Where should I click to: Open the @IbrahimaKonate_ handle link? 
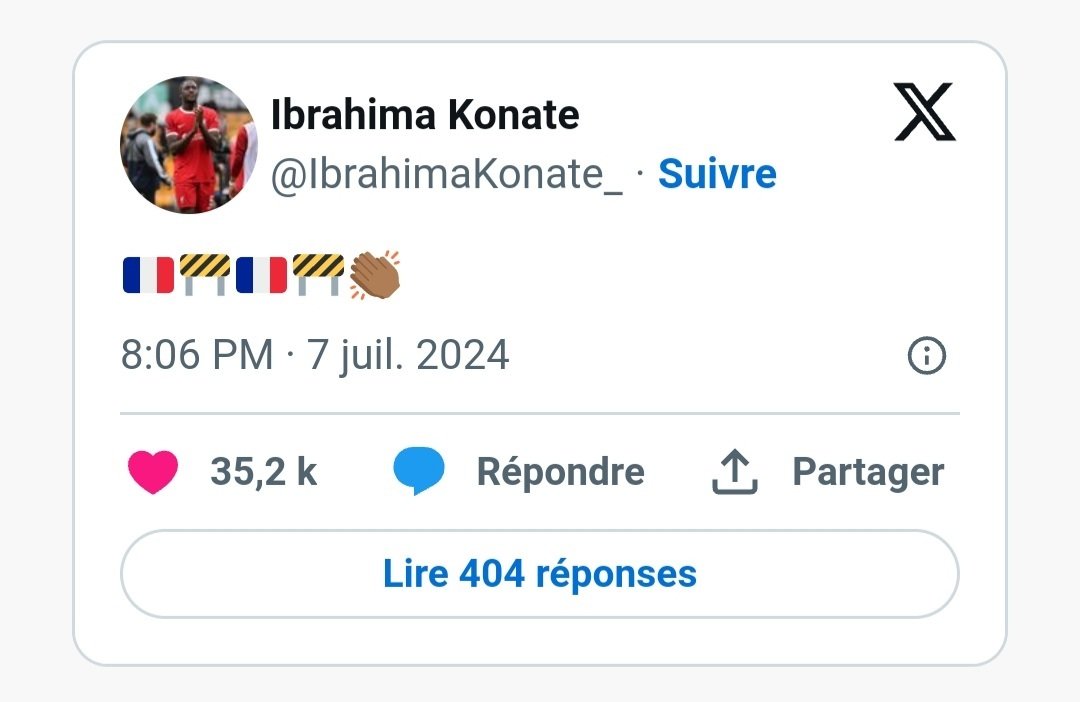point(447,174)
